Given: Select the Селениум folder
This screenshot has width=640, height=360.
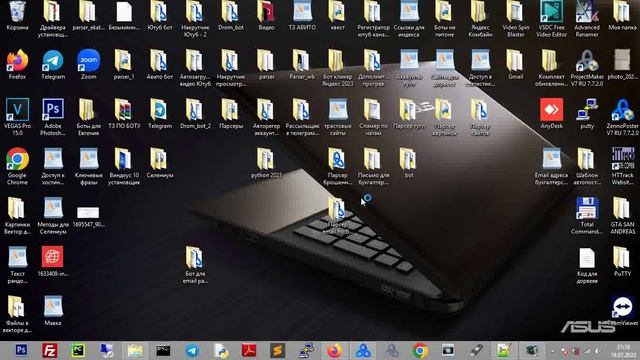Looking at the screenshot, I should coord(160,160).
